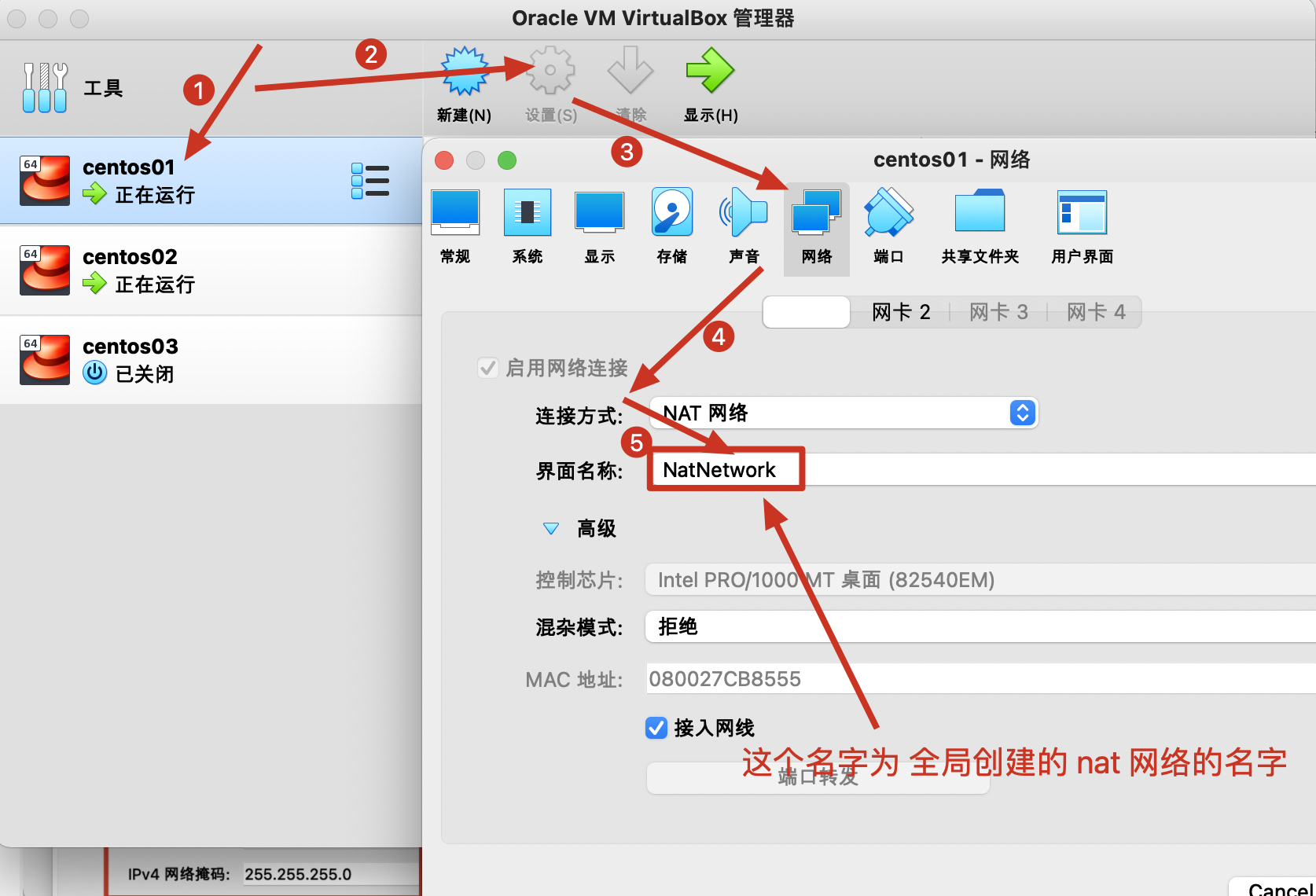Toggle the Enable Network Adapter (启用网络连接) checkbox
This screenshot has width=1316, height=896.
pos(488,368)
